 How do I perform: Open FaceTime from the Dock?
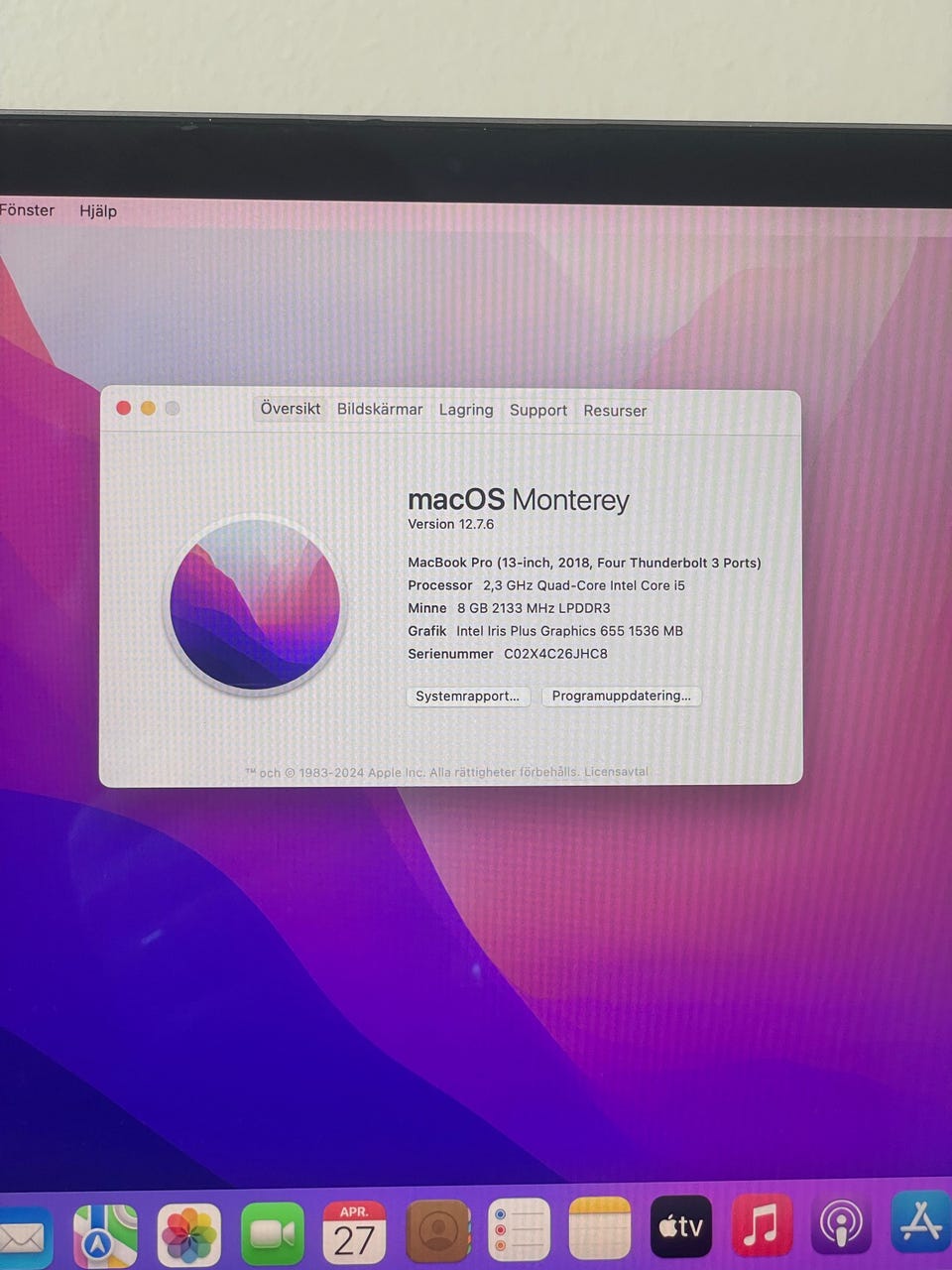click(x=272, y=1233)
